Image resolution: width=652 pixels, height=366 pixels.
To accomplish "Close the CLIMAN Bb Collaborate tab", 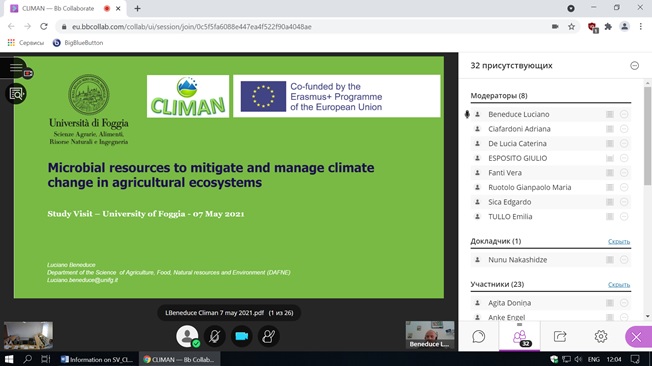I will click(x=119, y=8).
